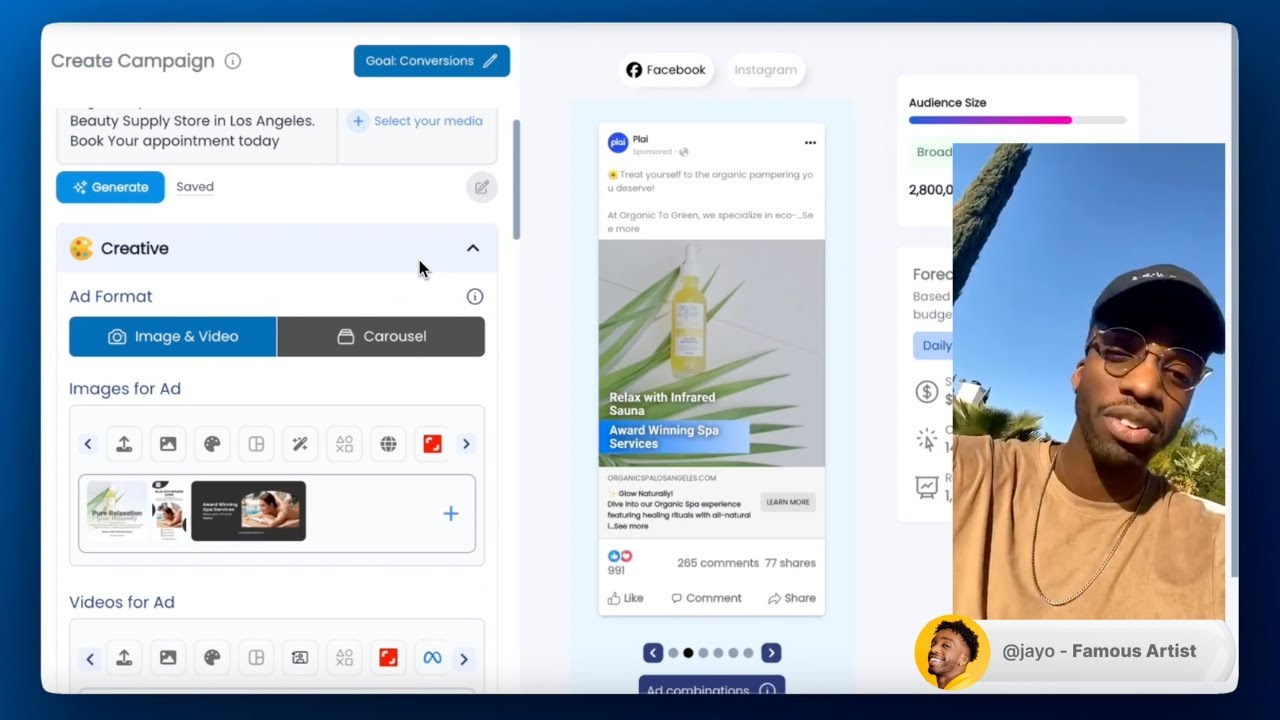The height and width of the screenshot is (720, 1280).
Task: Click the magic wand AI icon in Images toolbar
Action: coord(300,444)
